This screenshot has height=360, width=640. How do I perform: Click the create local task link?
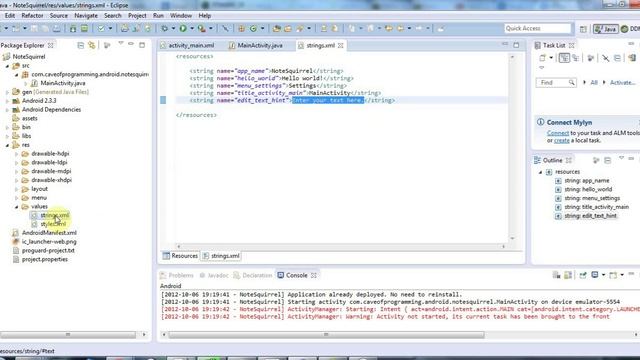click(x=562, y=140)
